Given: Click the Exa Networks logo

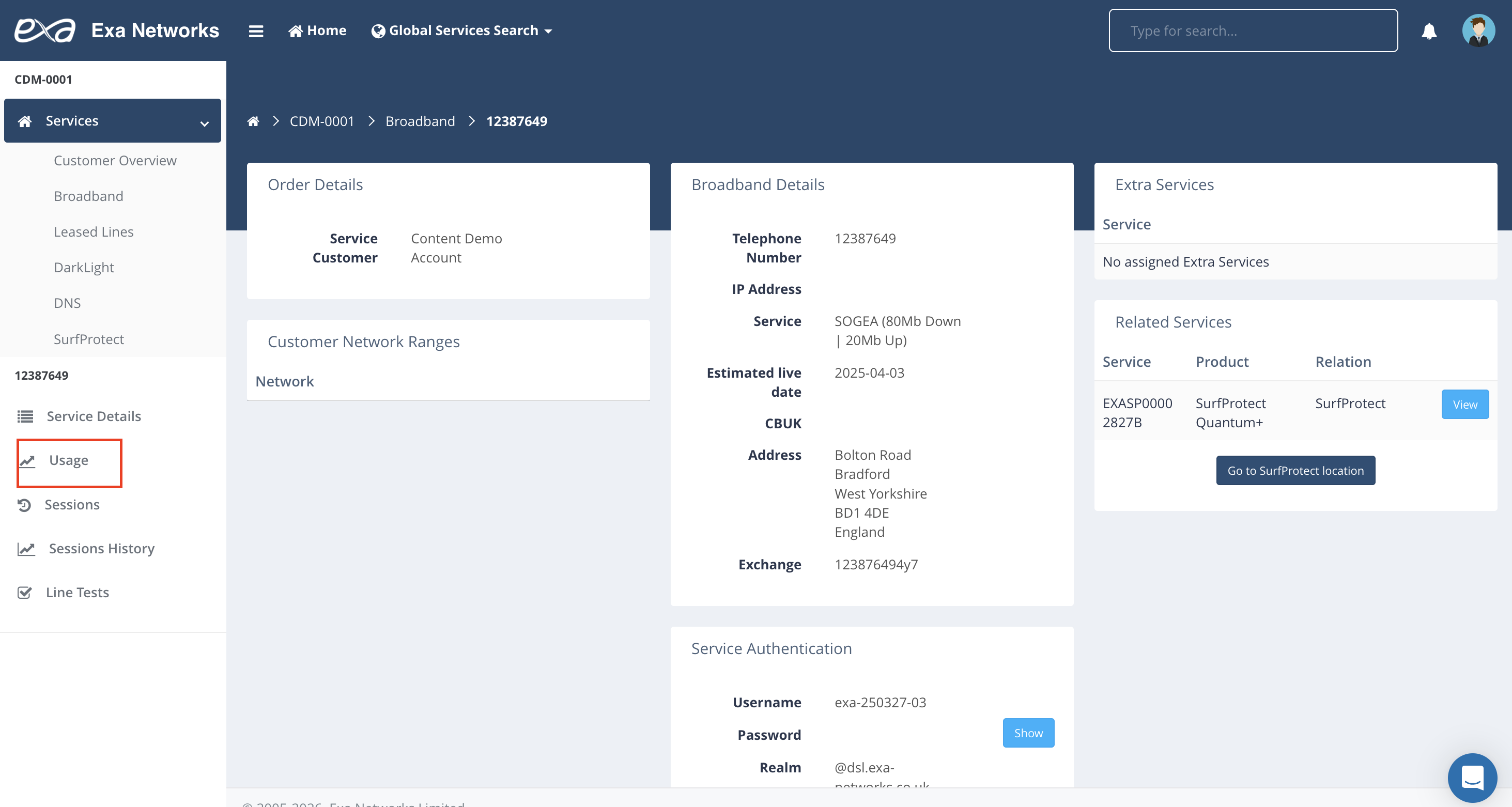Looking at the screenshot, I should 45,30.
